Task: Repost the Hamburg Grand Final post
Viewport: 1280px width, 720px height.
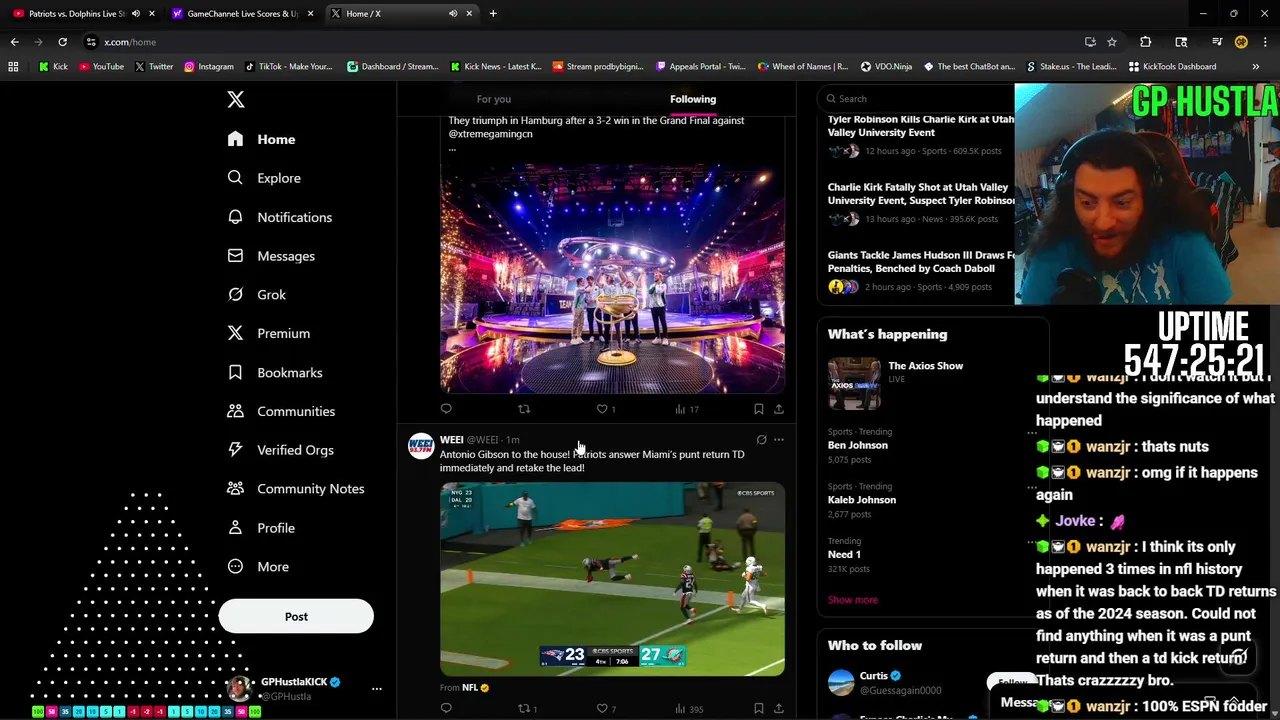Action: coord(524,409)
